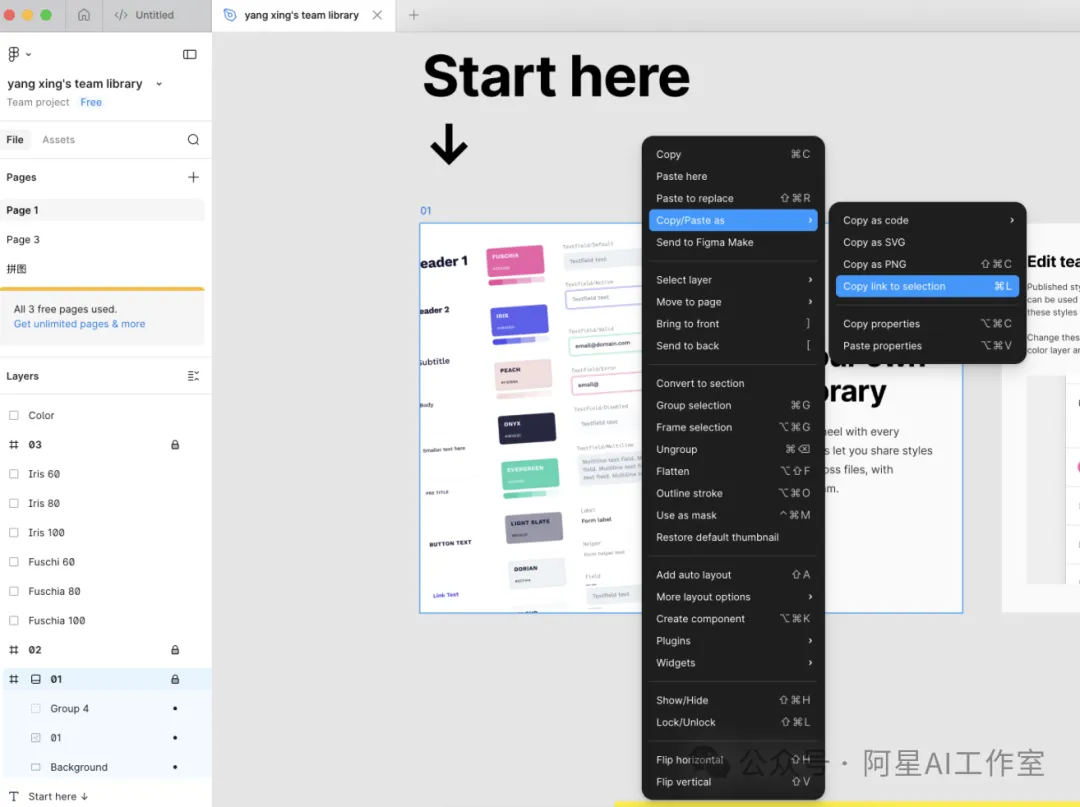The image size is (1080, 807).
Task: Unlock layer 03 via lock icon
Action: [x=175, y=445]
